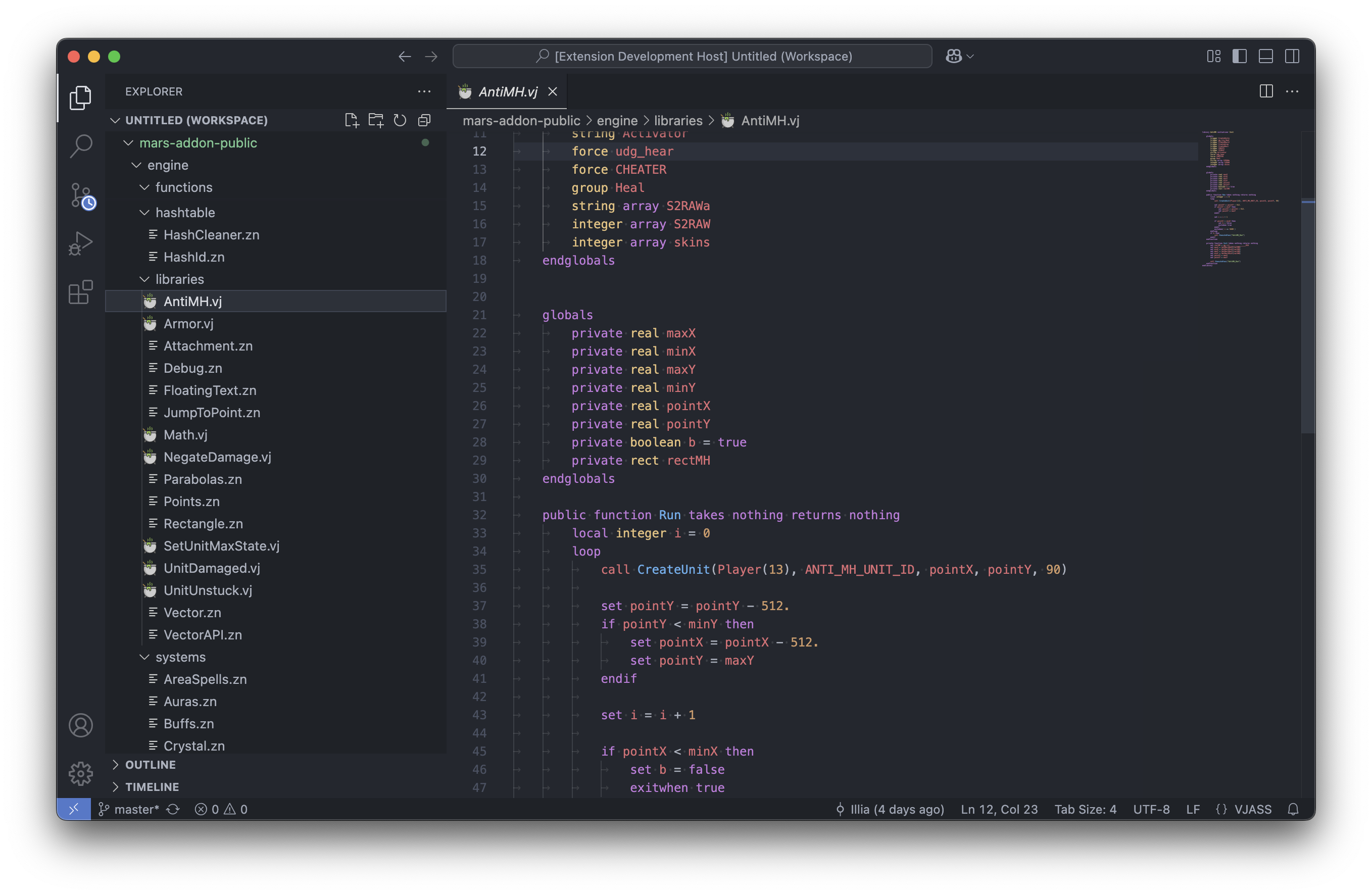Open the Extensions view
This screenshot has height=895, width=1372.
tap(81, 292)
